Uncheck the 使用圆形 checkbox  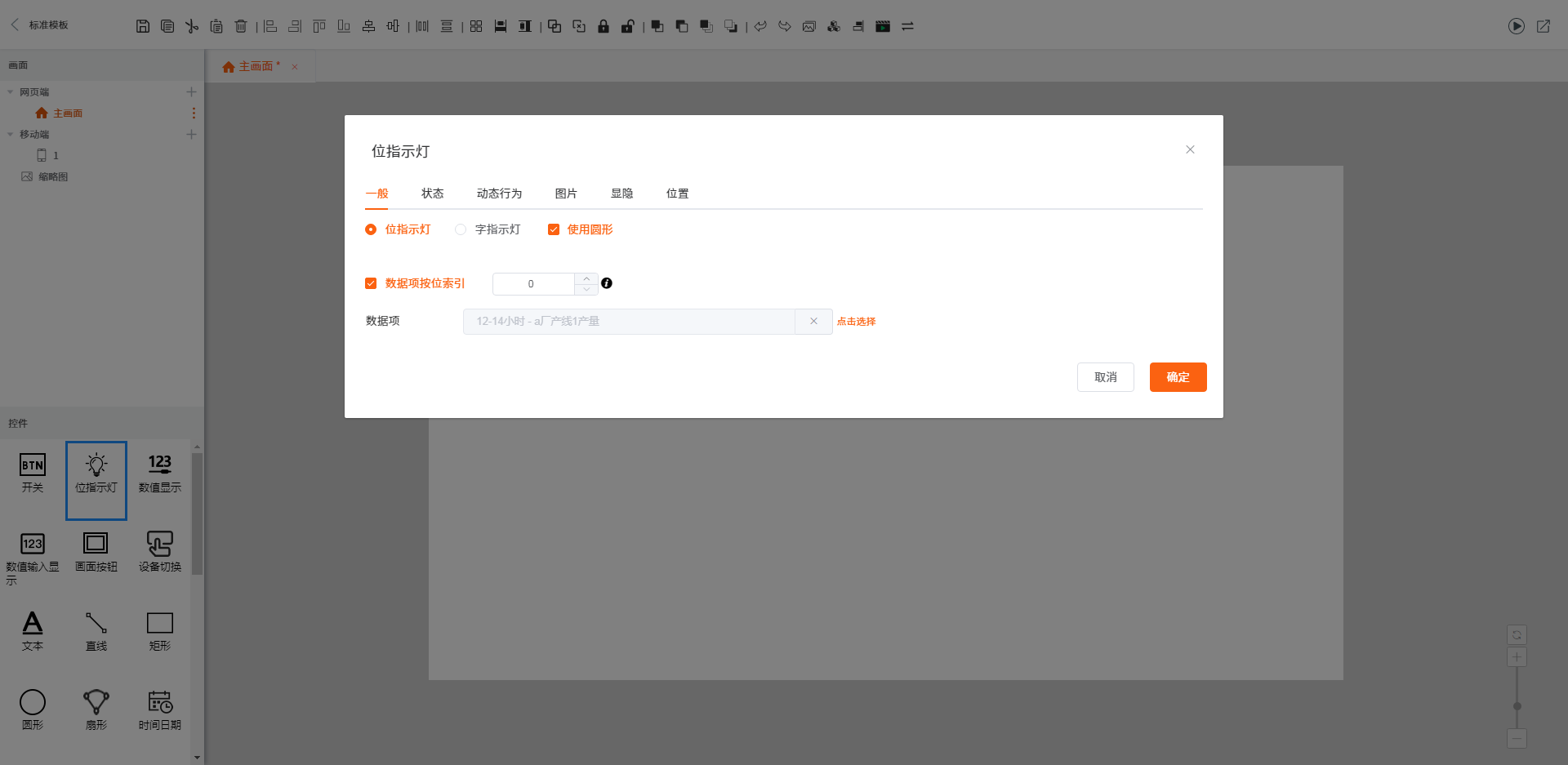point(554,229)
